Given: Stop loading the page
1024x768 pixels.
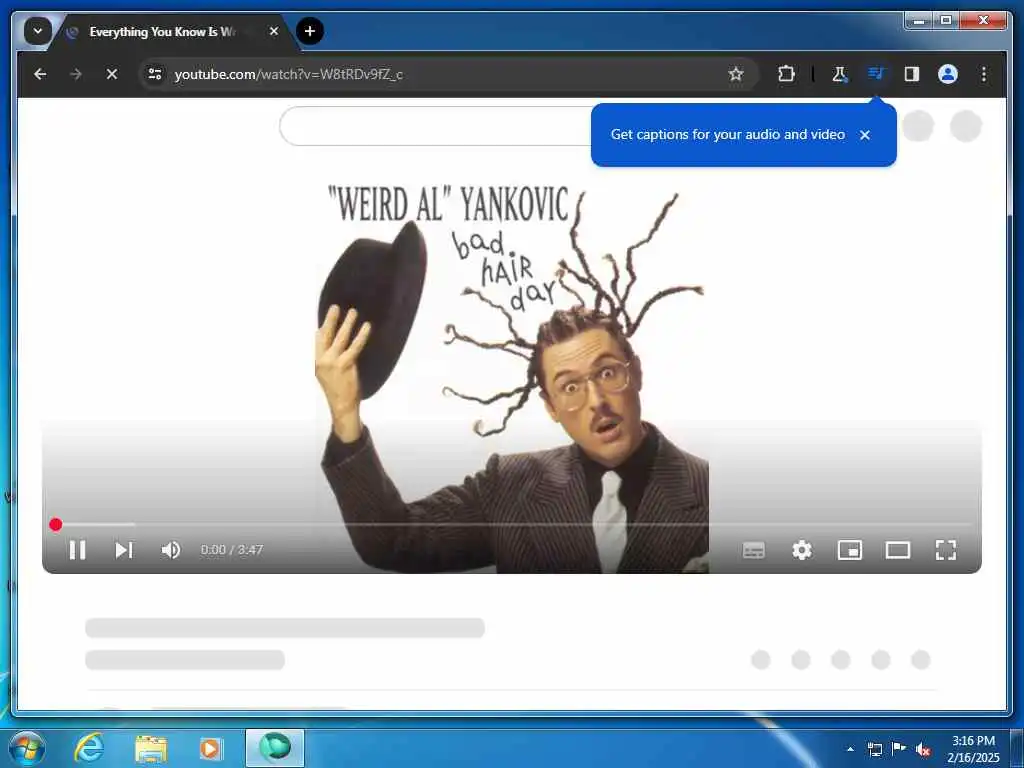Looking at the screenshot, I should 112,74.
